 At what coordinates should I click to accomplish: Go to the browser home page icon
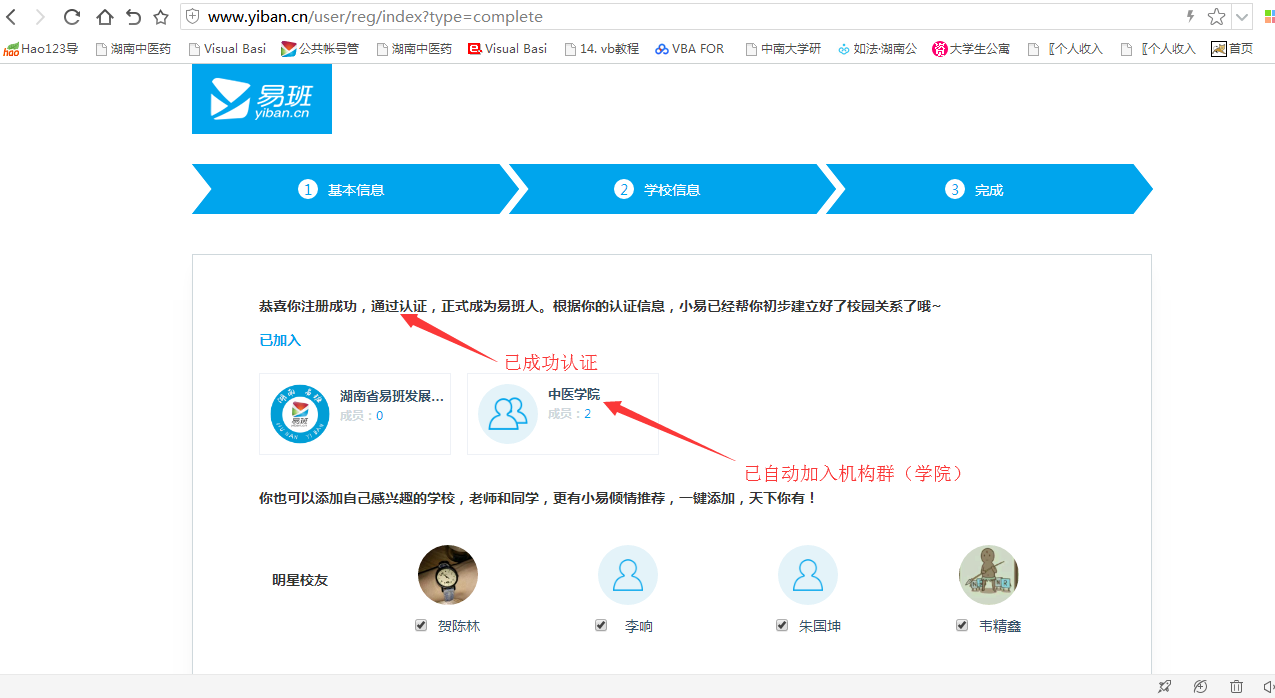(x=104, y=17)
